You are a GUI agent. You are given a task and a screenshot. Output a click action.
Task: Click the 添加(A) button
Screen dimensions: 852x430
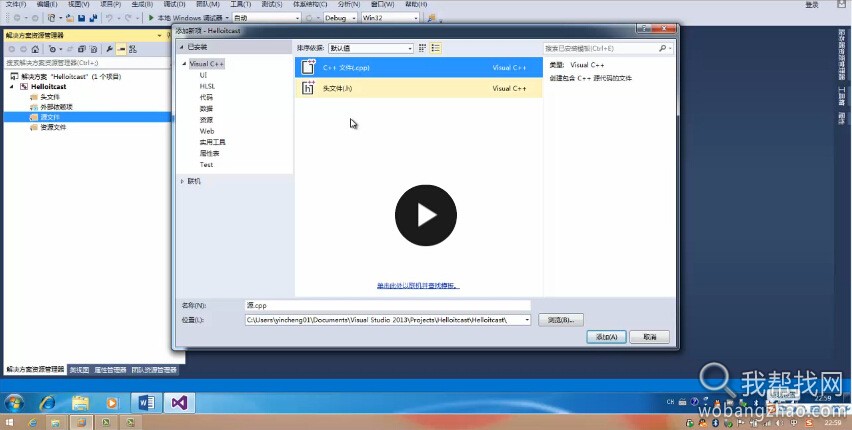(606, 337)
